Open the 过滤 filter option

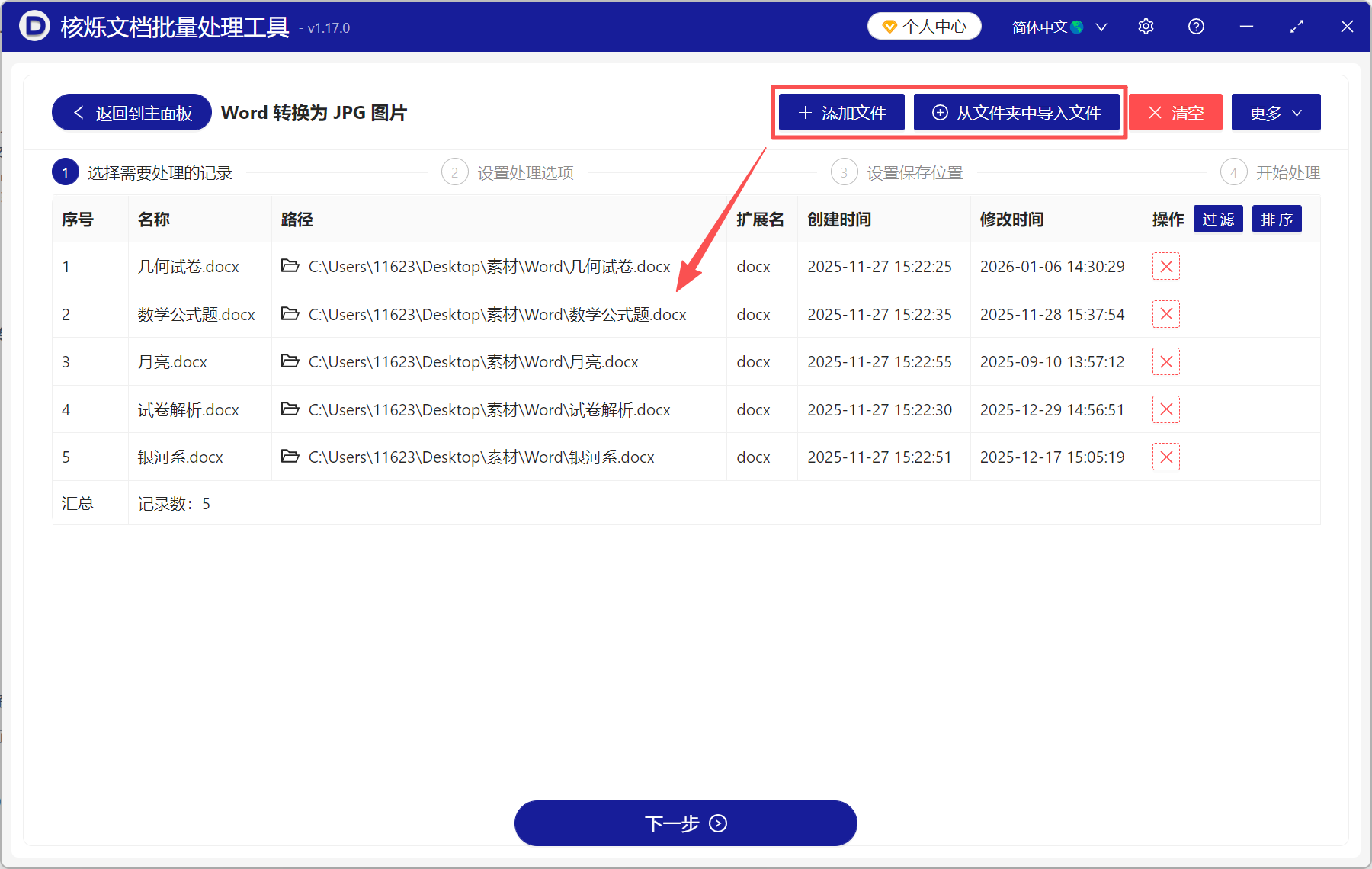[x=1217, y=219]
